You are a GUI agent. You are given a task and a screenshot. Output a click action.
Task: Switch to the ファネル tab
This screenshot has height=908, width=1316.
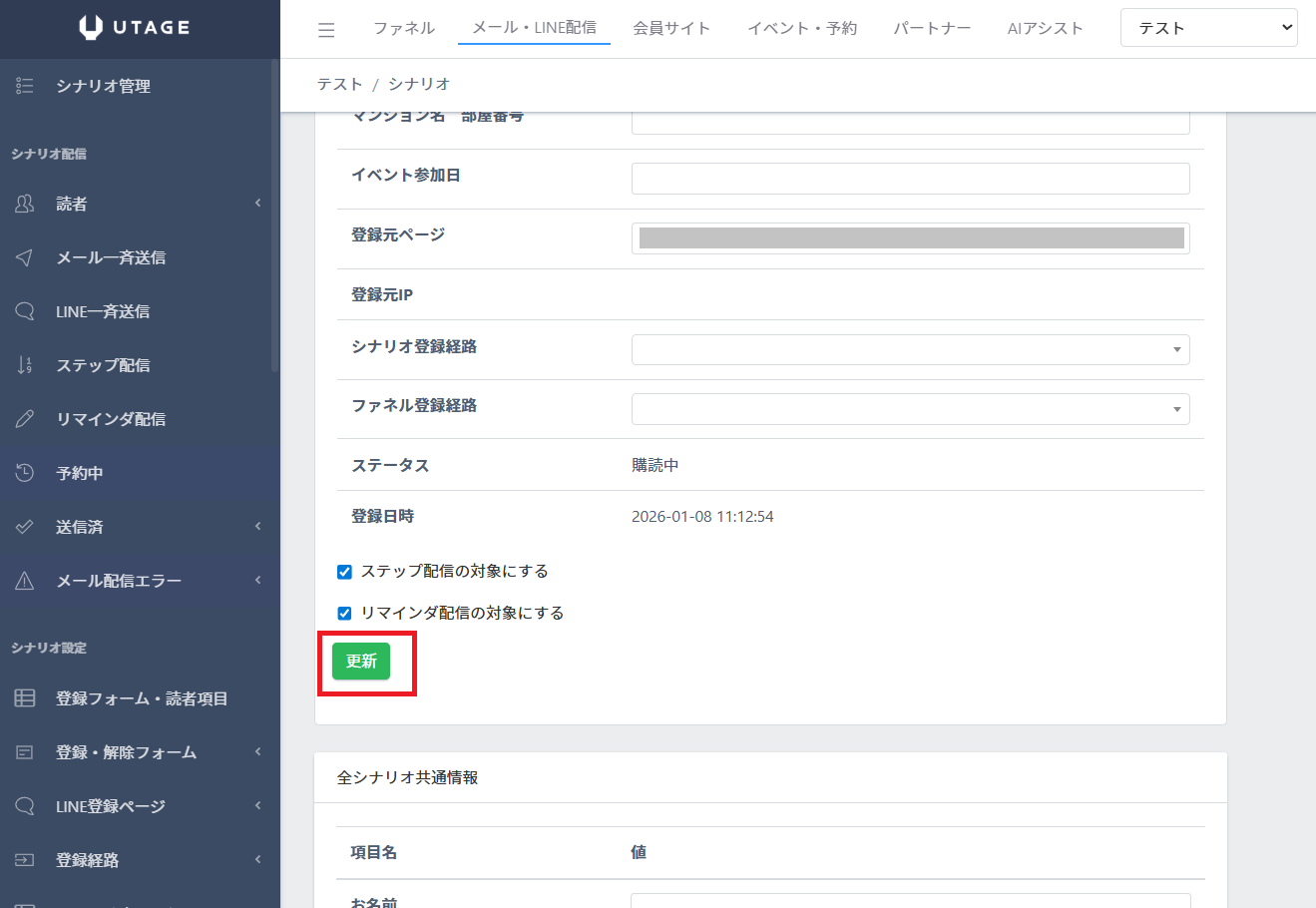[x=403, y=28]
